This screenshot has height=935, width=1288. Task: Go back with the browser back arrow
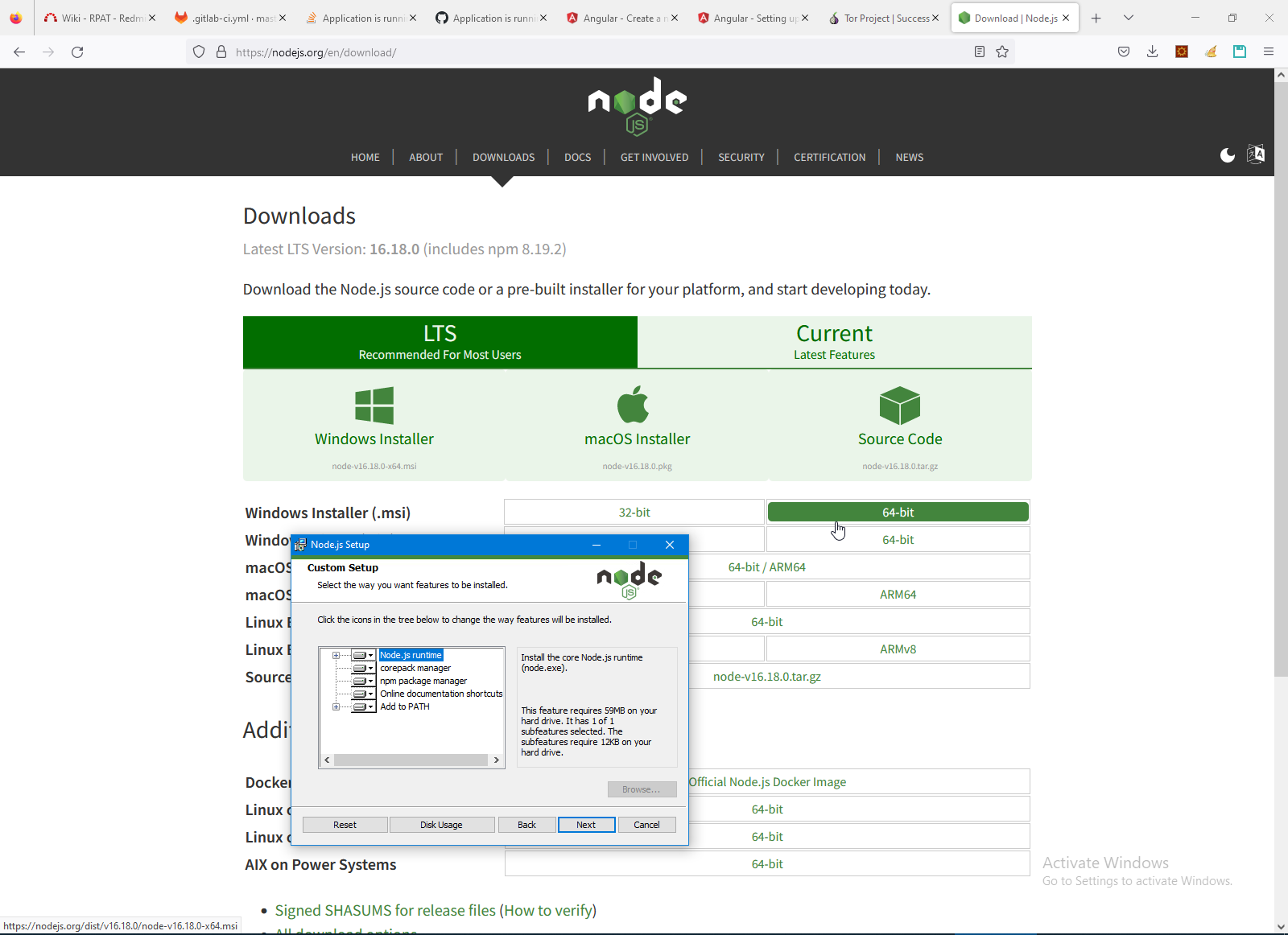[19, 52]
